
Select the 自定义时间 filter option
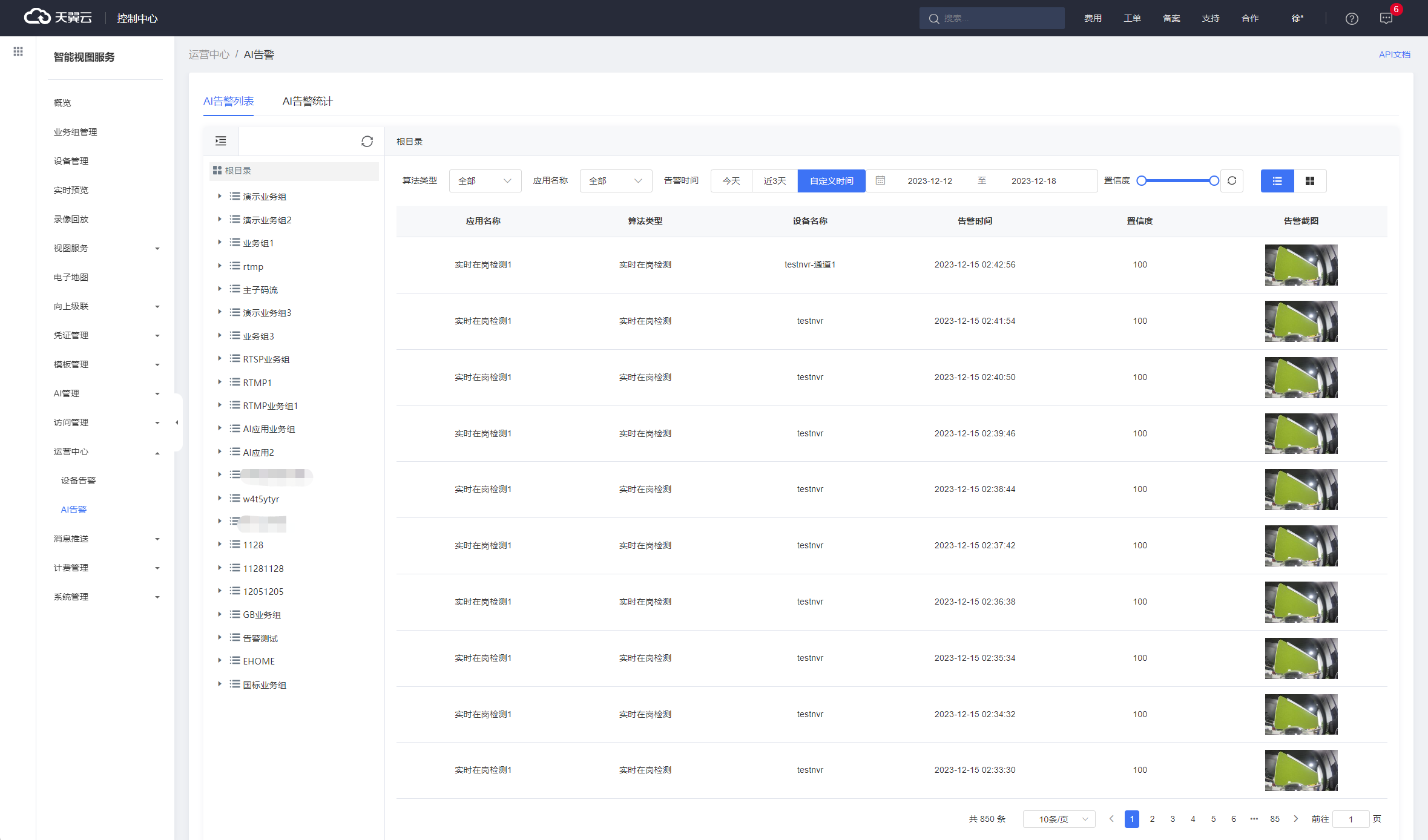(832, 181)
